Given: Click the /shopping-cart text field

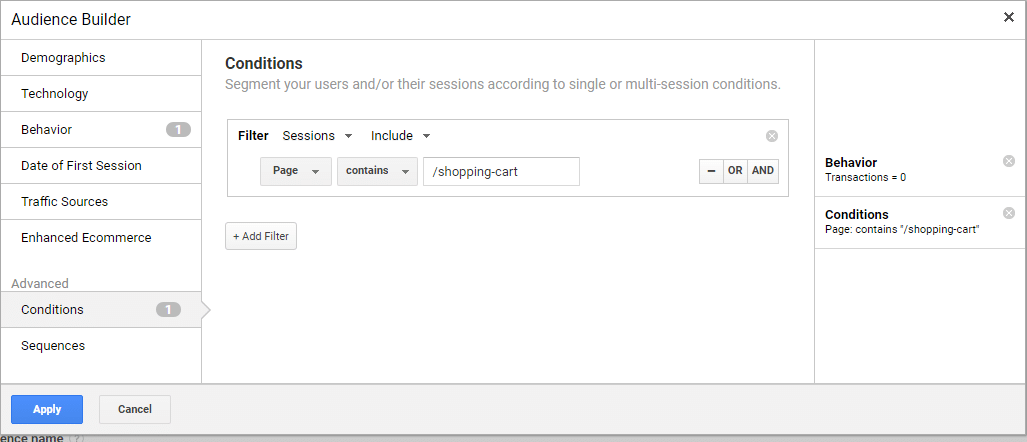Looking at the screenshot, I should click(501, 171).
